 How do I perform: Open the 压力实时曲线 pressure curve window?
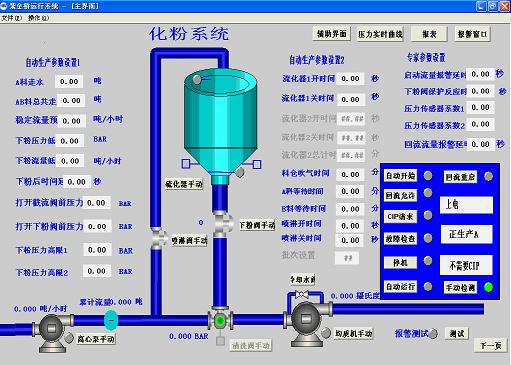tap(380, 34)
